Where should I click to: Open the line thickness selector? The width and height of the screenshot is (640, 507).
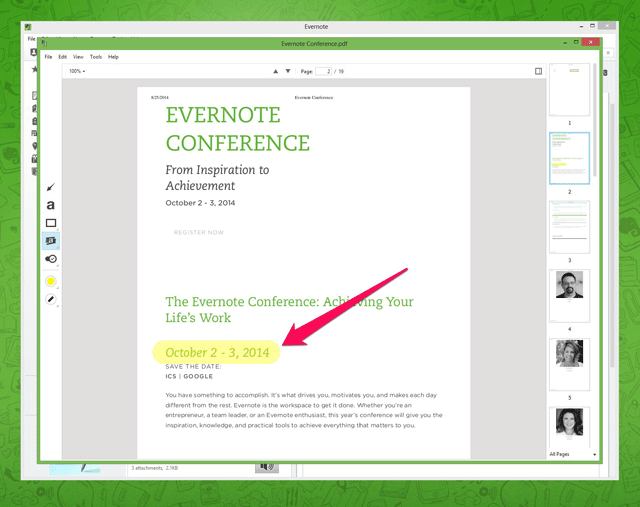pos(51,299)
